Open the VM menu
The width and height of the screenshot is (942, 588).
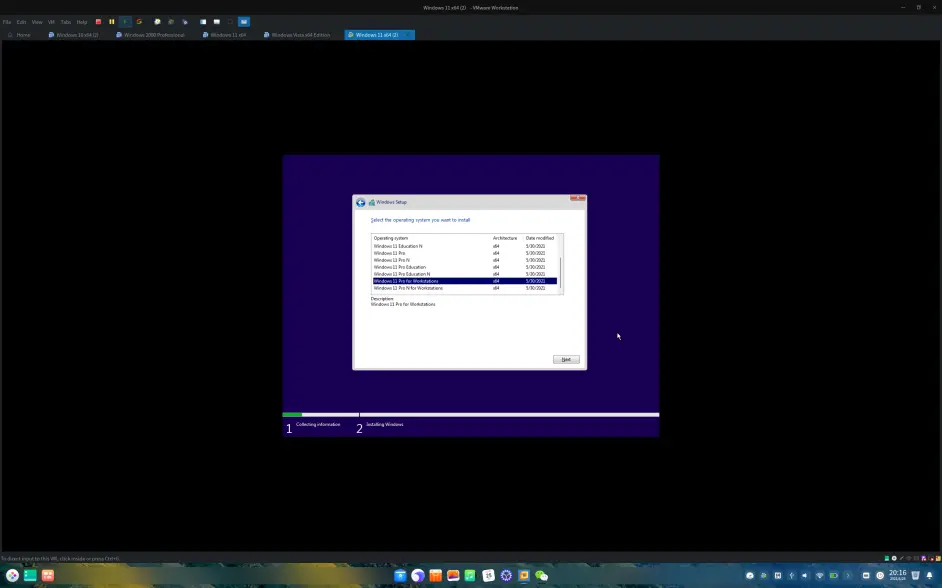pos(51,22)
